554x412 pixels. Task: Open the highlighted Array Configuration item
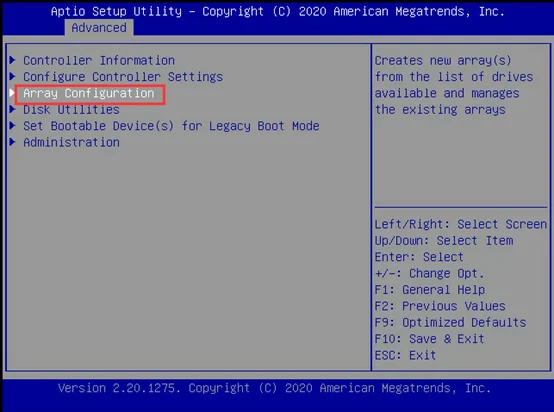89,94
